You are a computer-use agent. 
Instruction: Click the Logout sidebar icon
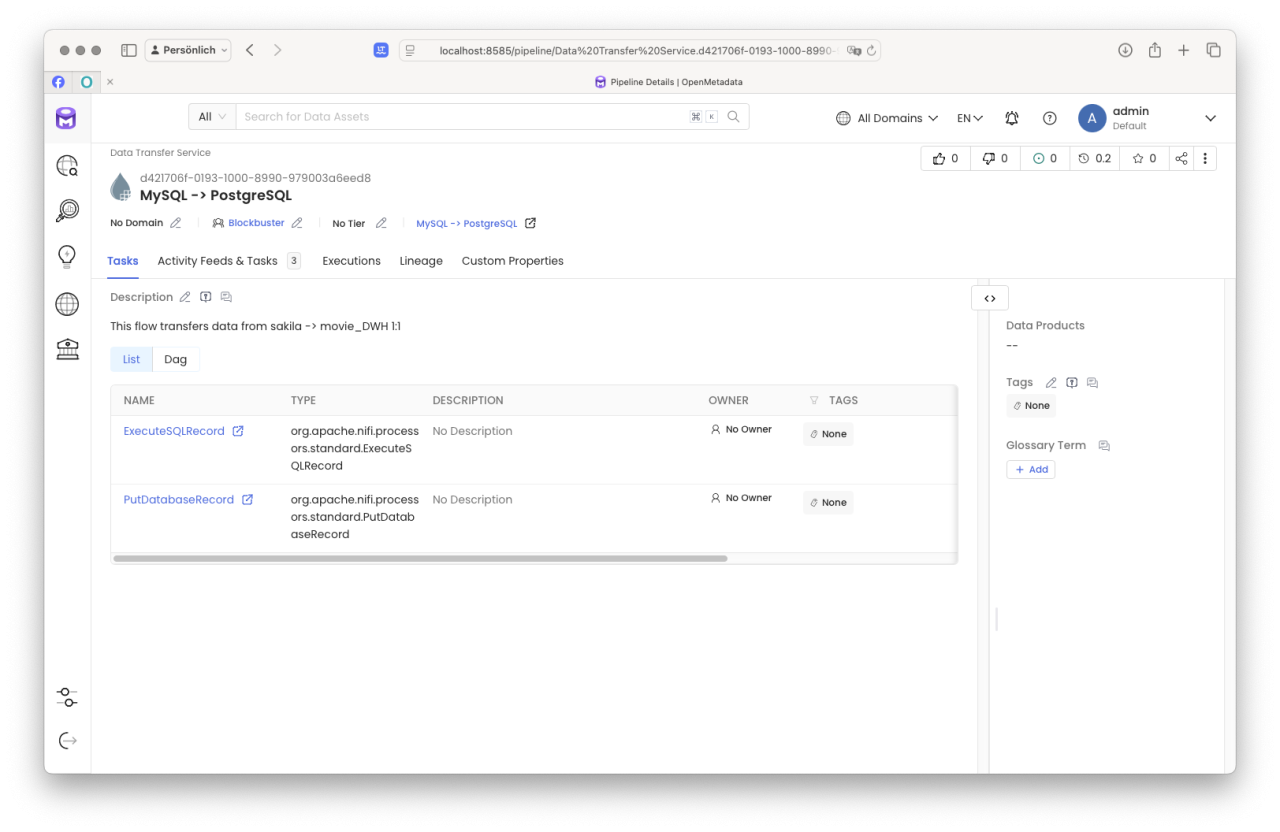tap(67, 741)
